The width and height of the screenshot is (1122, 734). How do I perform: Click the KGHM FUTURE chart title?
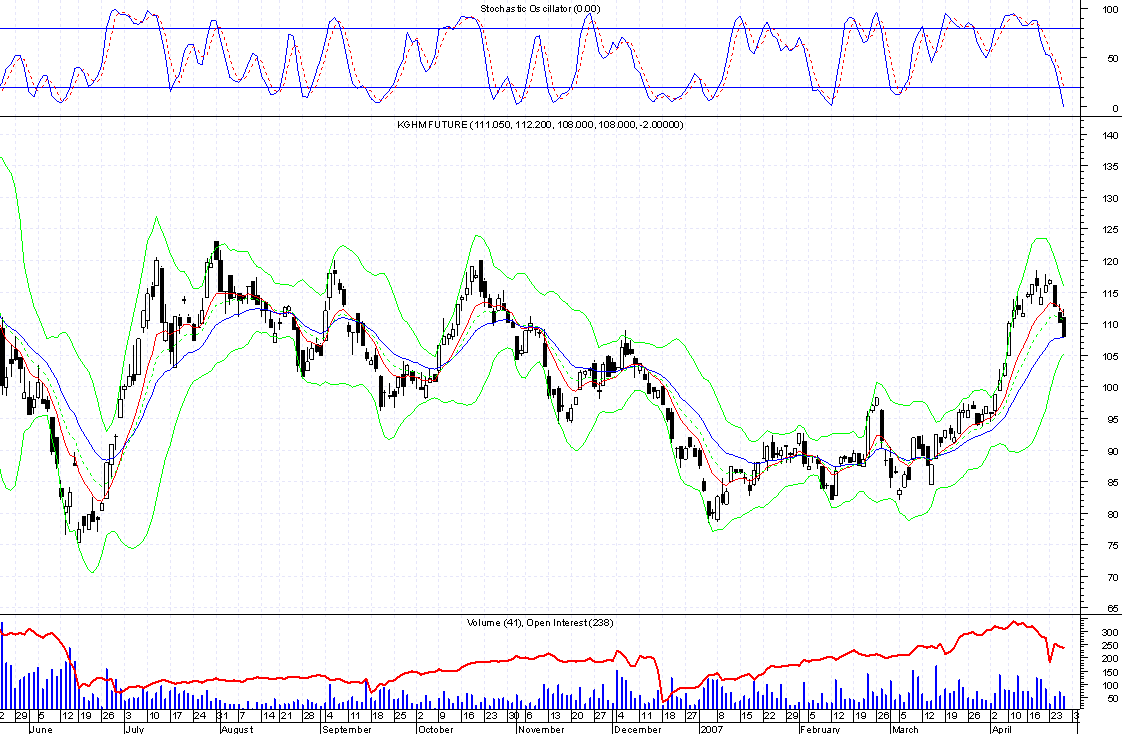pyautogui.click(x=540, y=124)
